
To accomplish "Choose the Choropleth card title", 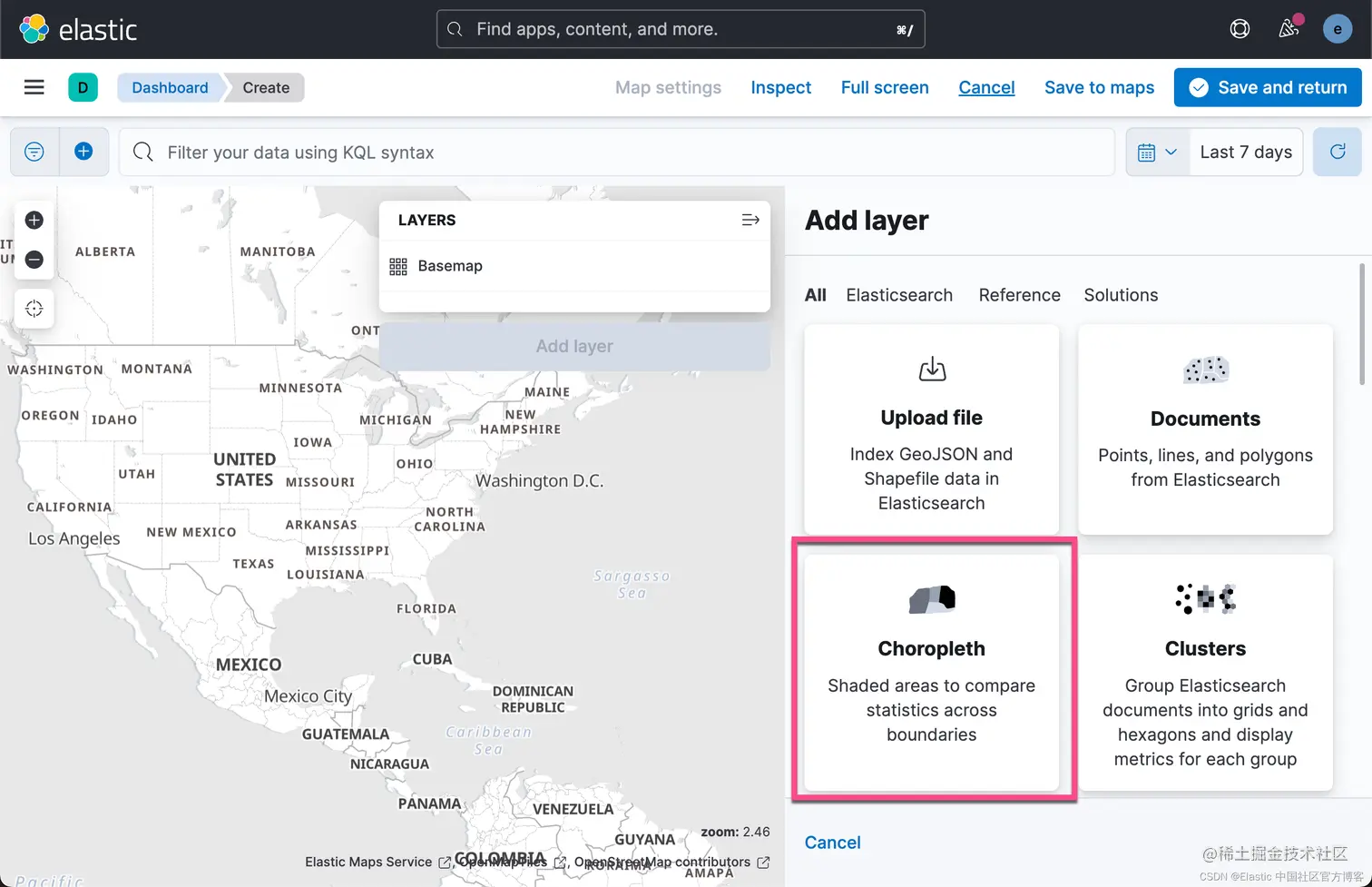I will [932, 648].
